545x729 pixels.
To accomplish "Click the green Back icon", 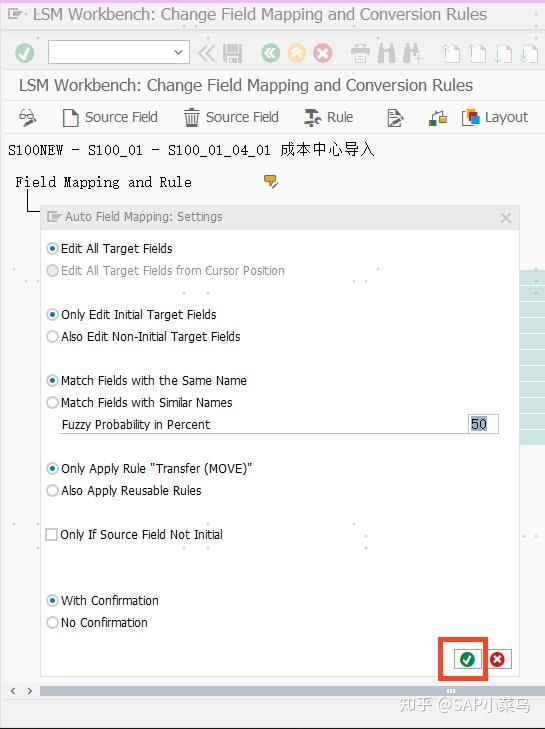I will (271, 53).
